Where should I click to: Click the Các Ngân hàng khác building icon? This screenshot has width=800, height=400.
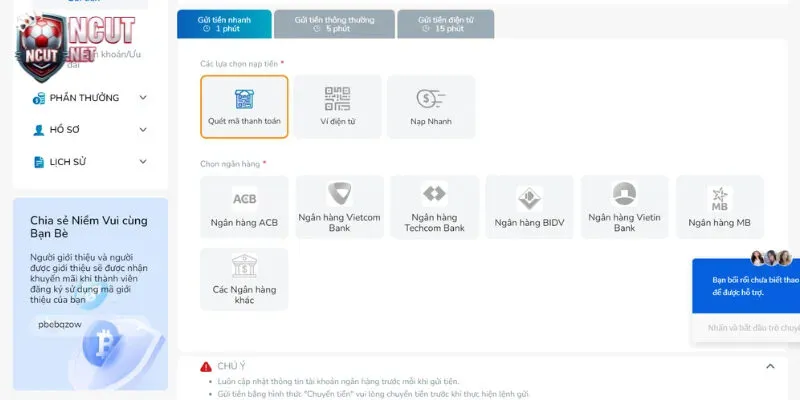[x=244, y=266]
